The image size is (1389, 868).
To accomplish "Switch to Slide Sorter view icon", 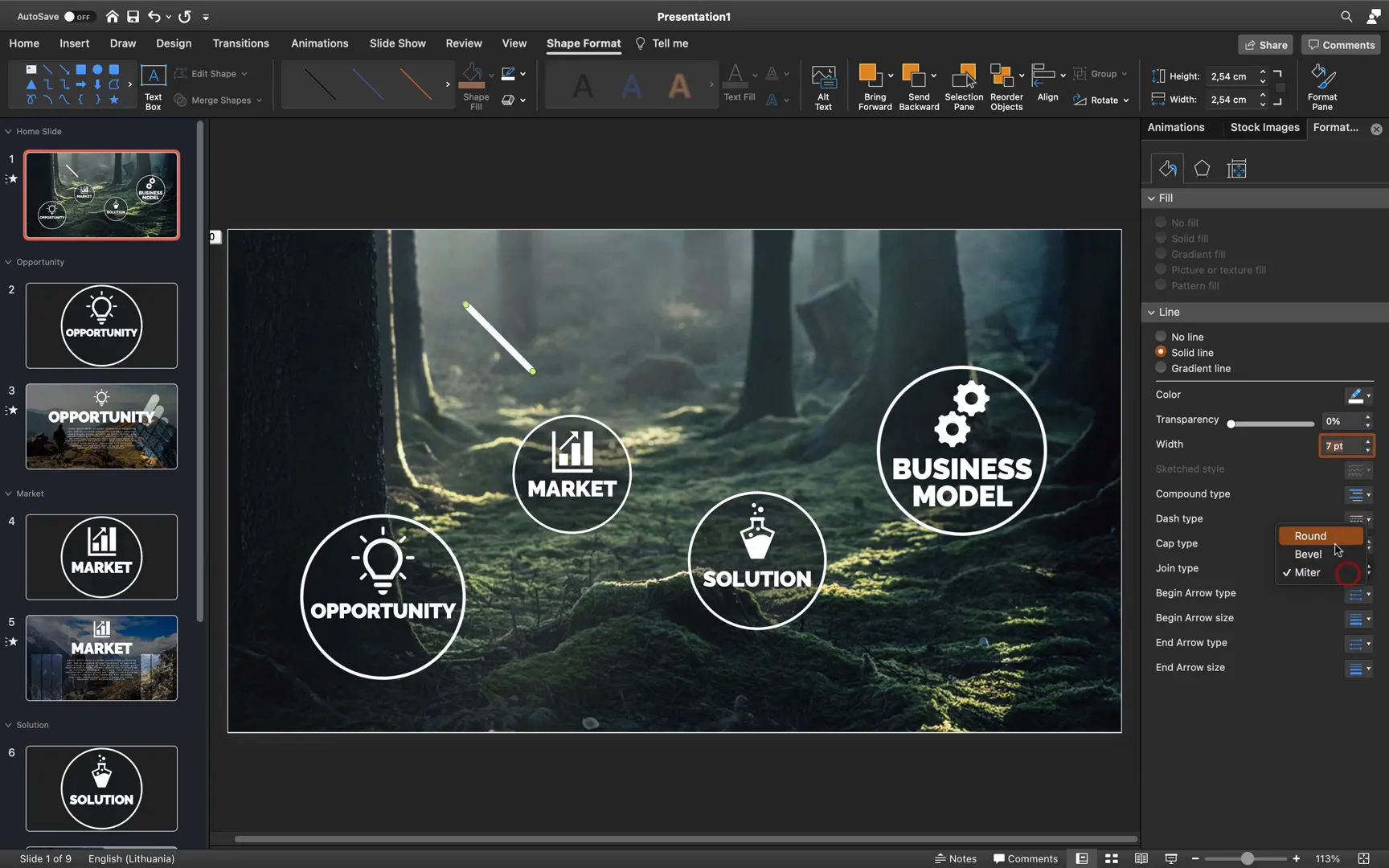I will 1111,858.
